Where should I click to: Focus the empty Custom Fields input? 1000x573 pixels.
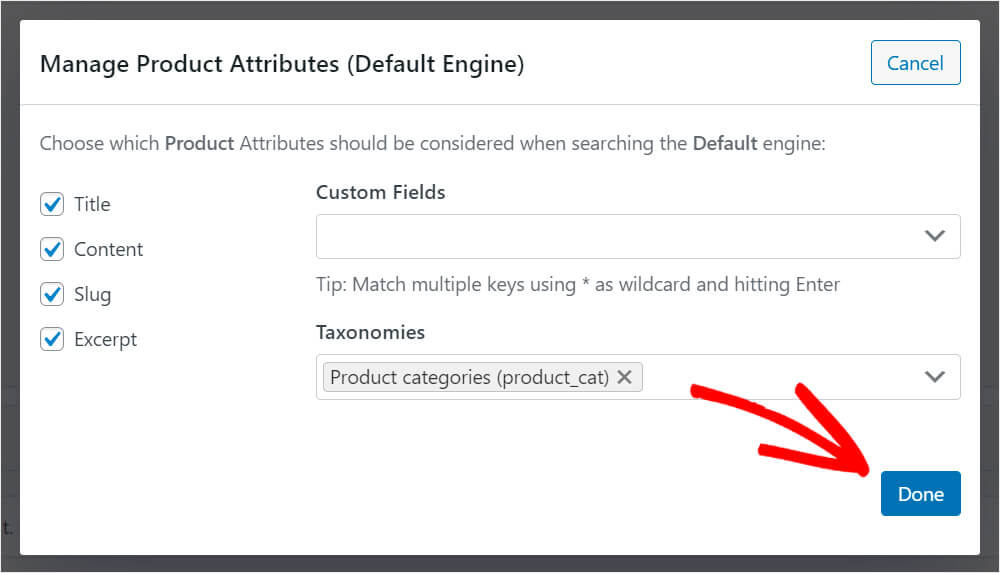pos(619,236)
